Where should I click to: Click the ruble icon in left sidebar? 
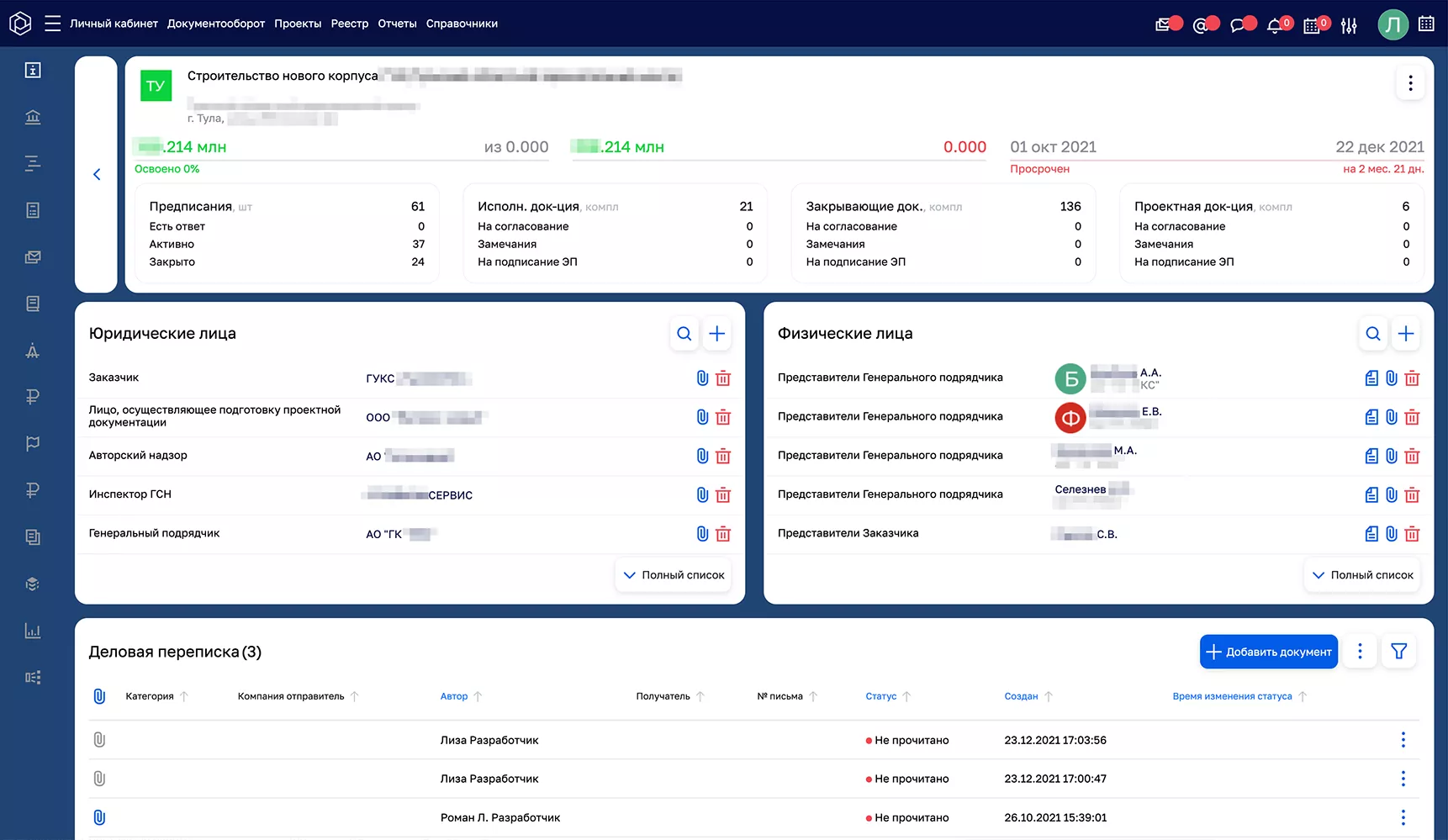33,397
